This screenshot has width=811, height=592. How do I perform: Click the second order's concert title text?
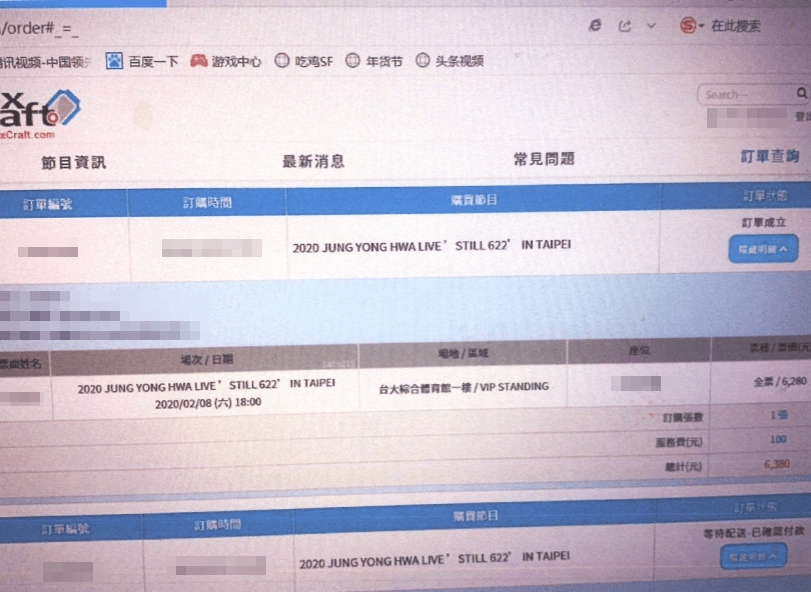434,560
